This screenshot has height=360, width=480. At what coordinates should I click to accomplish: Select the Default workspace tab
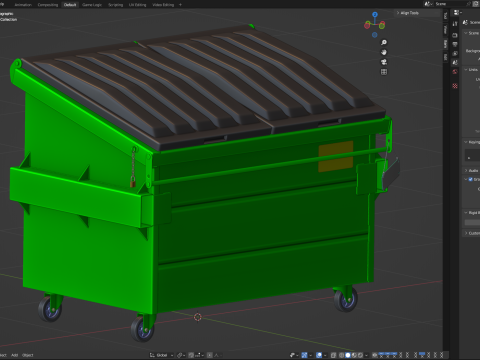click(70, 5)
